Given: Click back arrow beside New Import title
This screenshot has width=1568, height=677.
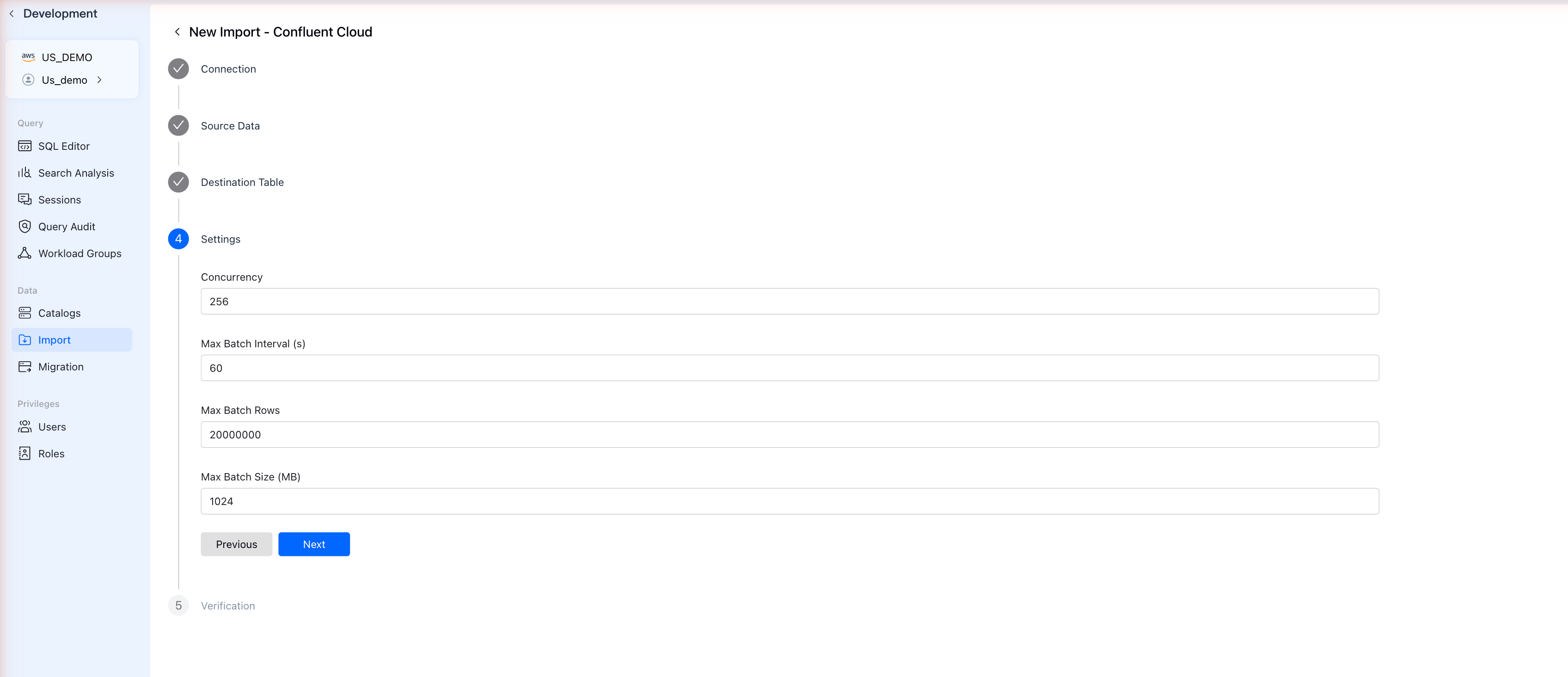Looking at the screenshot, I should (x=177, y=31).
